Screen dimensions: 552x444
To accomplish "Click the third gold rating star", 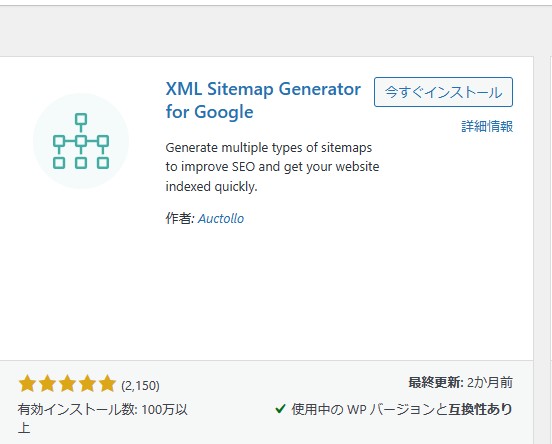I will (67, 384).
